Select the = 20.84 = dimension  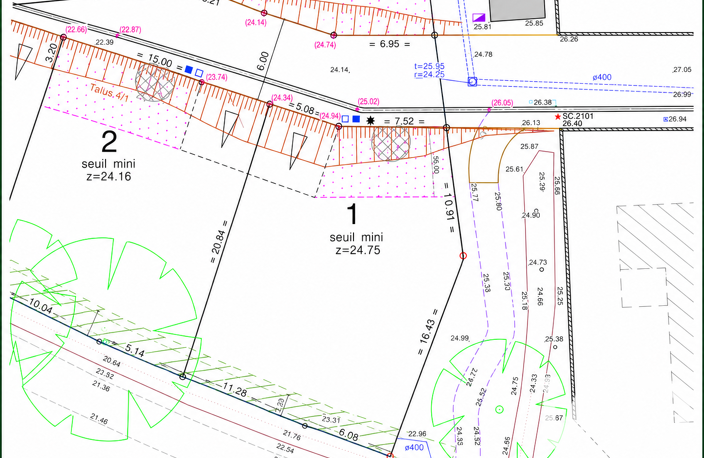[x=219, y=242]
